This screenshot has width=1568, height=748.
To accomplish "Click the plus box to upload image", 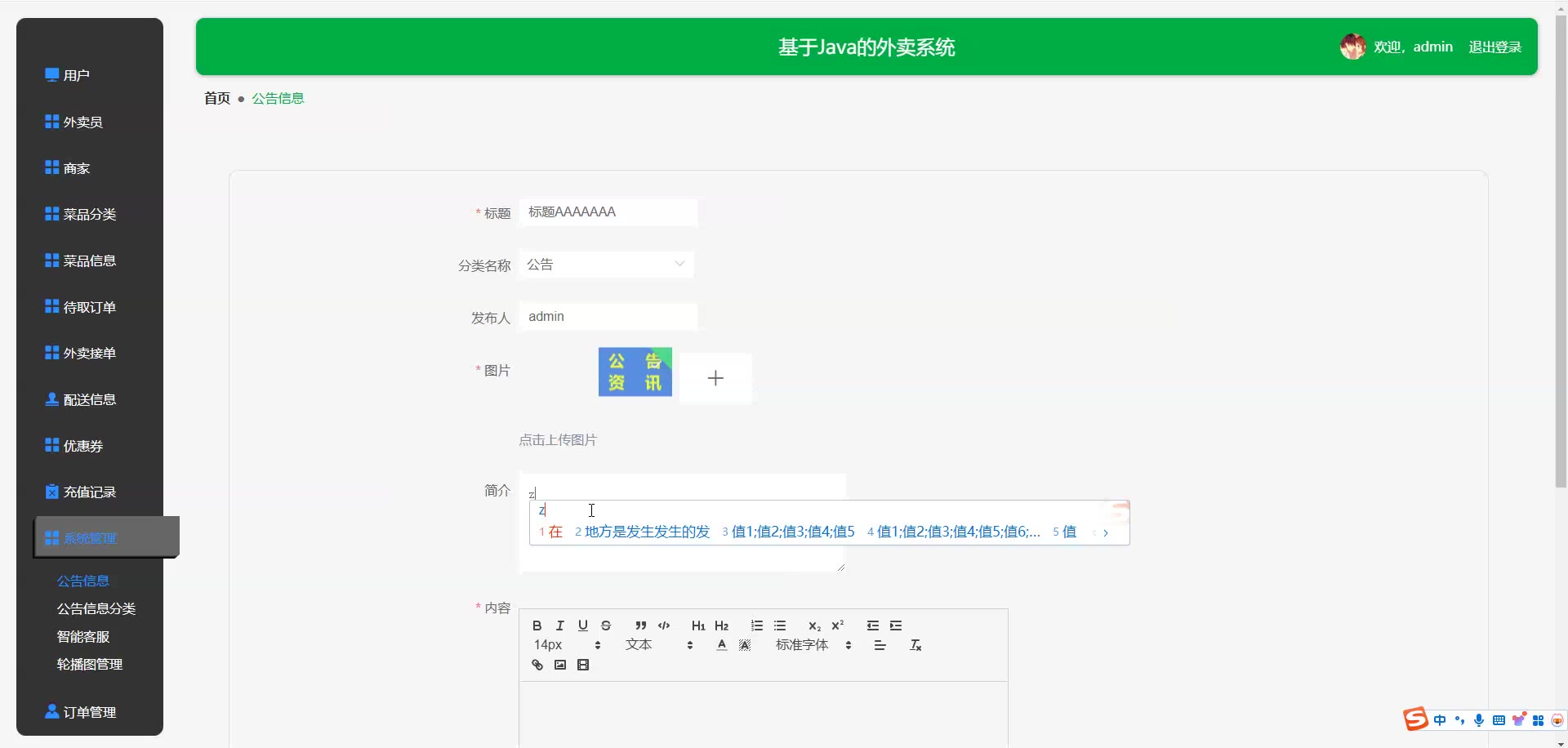I will click(715, 377).
